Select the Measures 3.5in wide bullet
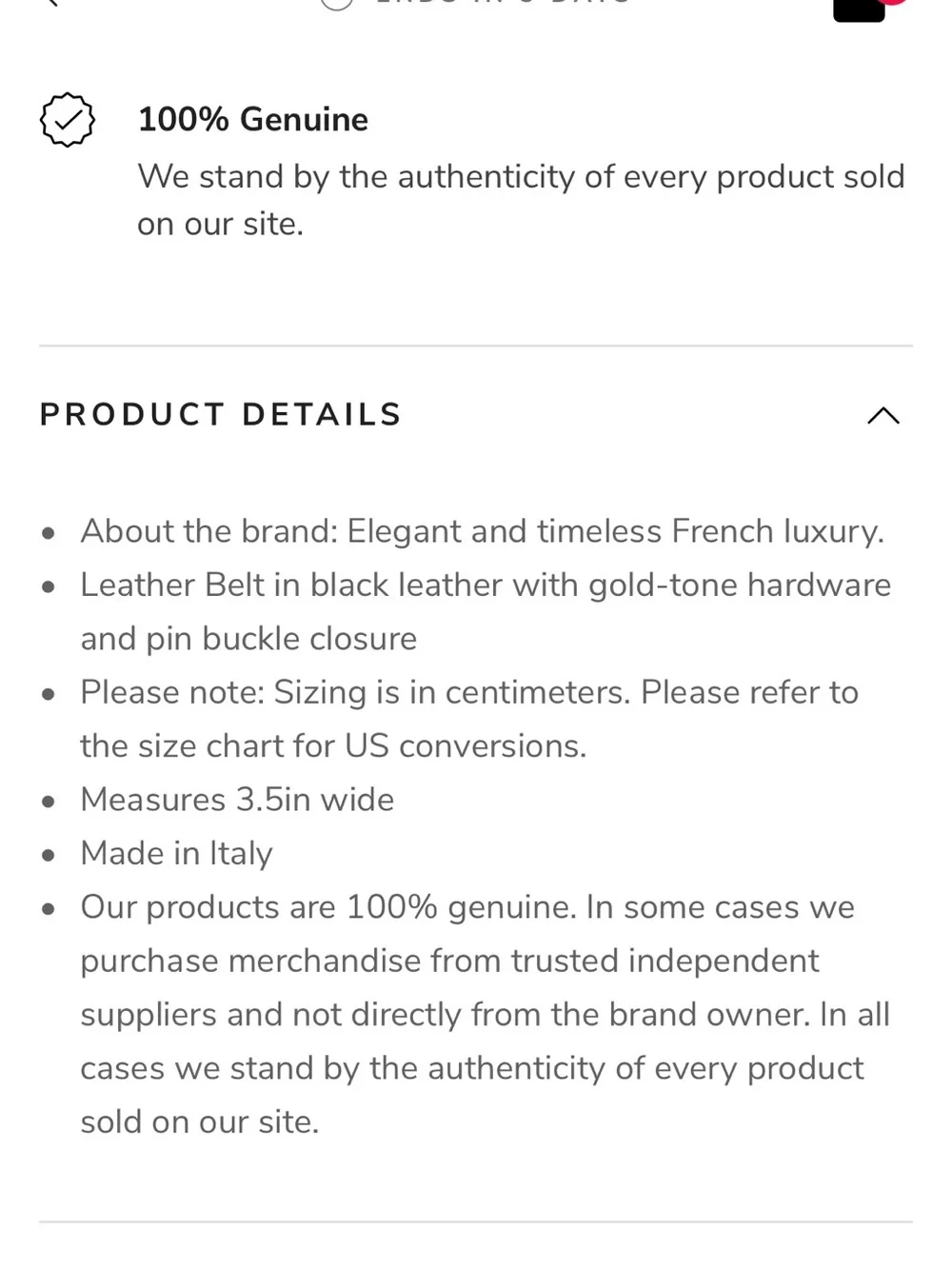This screenshot has height=1269, width=952. point(237,800)
